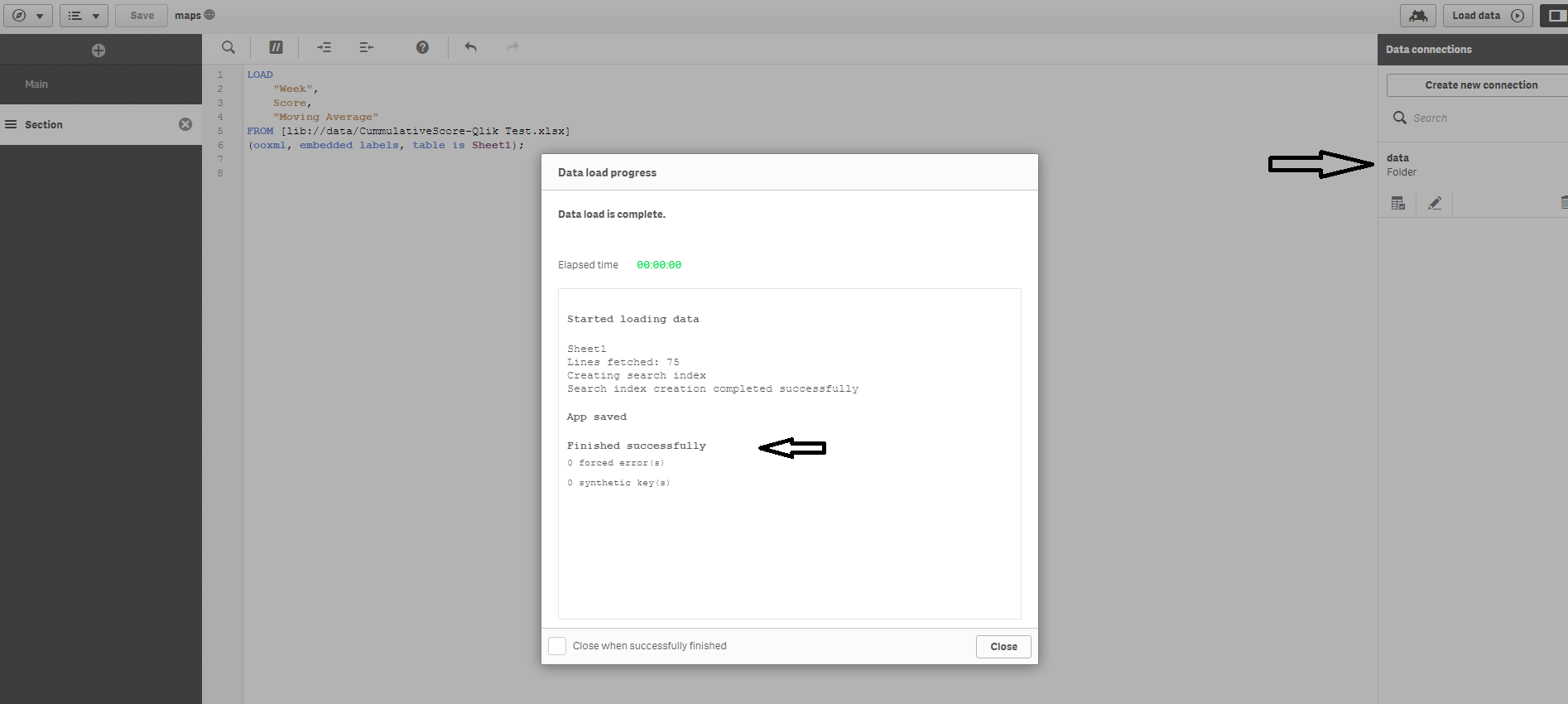The image size is (1568, 704).
Task: Toggle the side panel view icon
Action: (1554, 16)
